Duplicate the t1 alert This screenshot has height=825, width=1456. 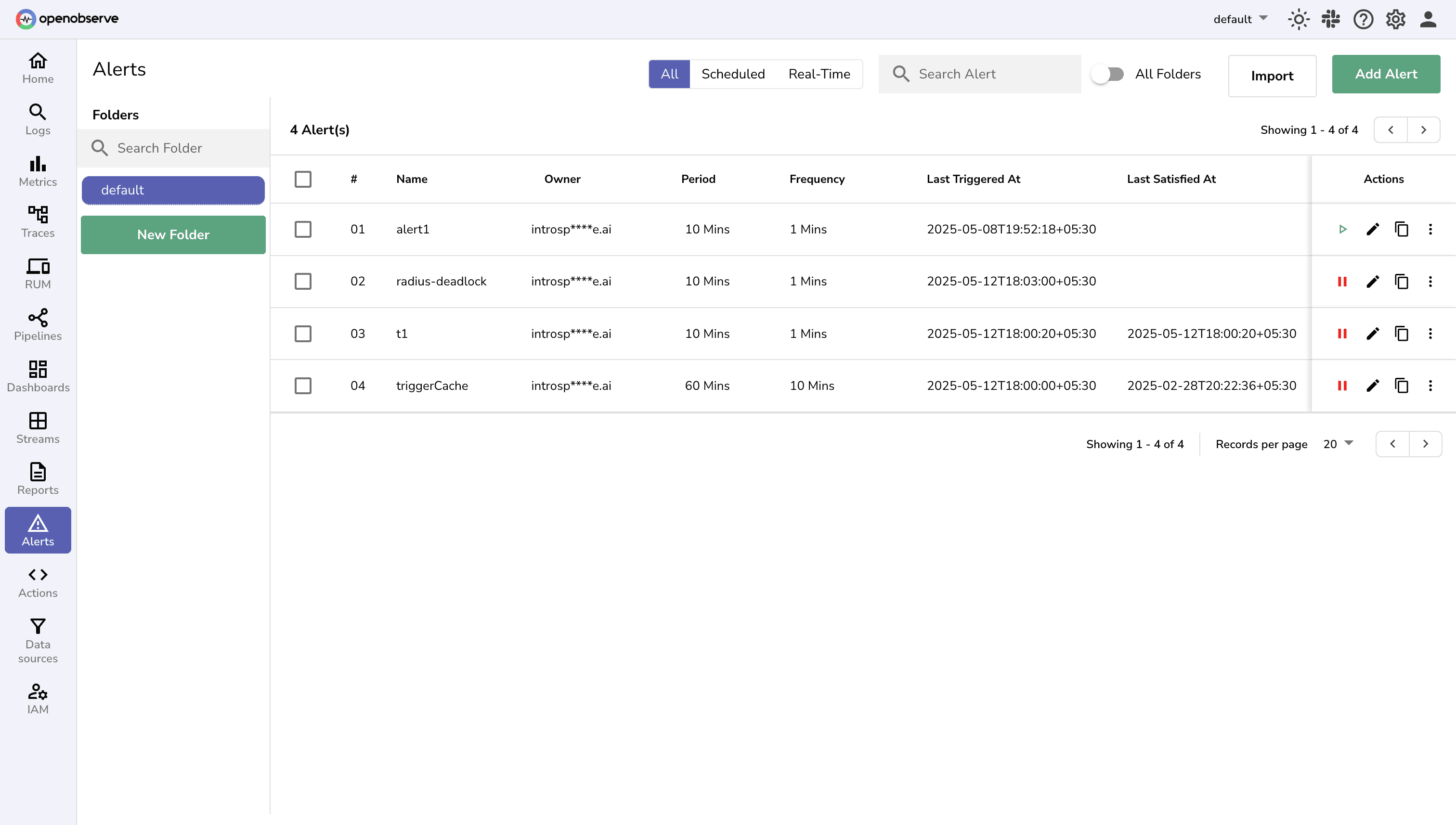(x=1401, y=334)
